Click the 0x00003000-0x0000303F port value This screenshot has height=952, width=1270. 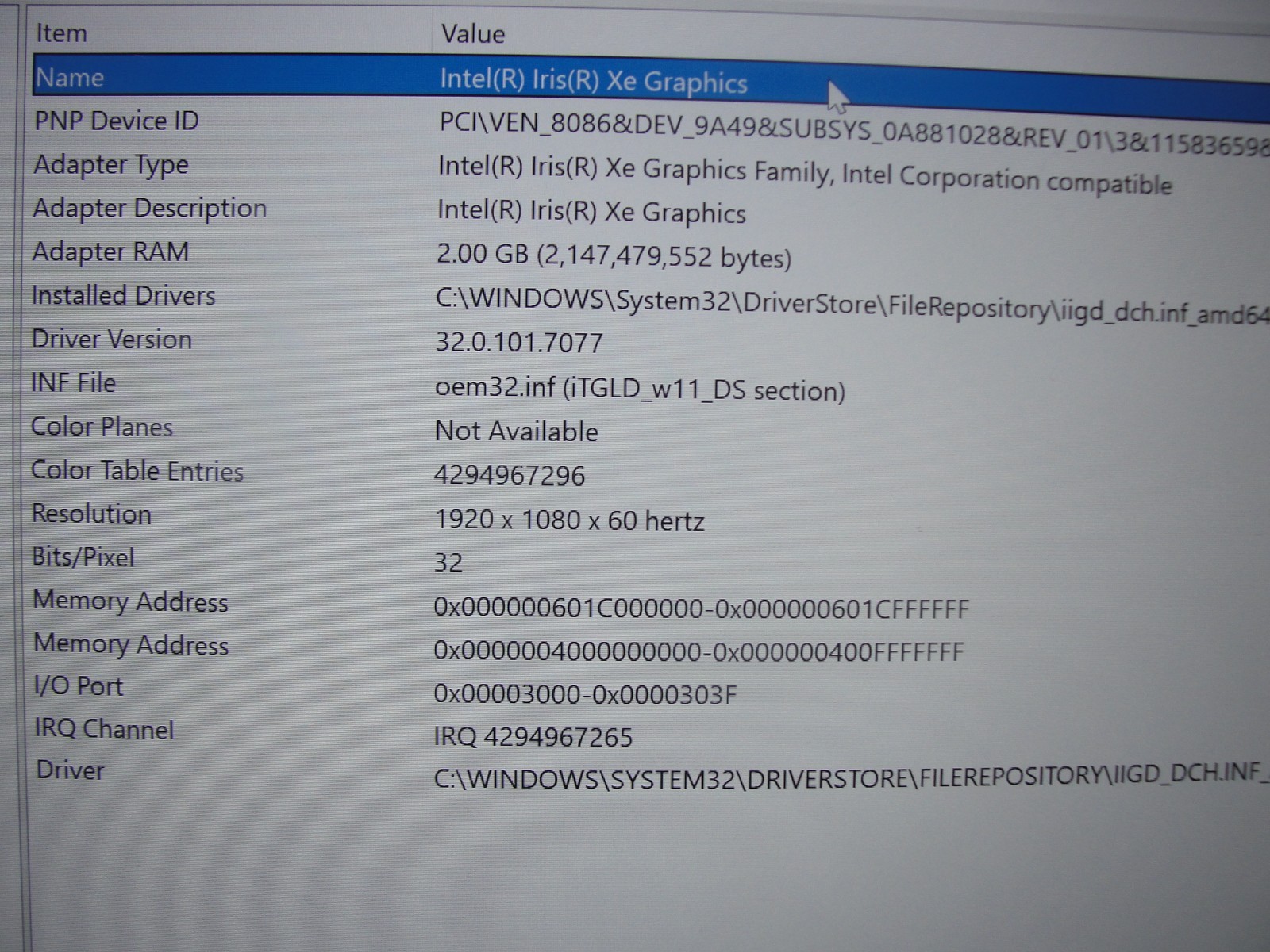tap(585, 694)
